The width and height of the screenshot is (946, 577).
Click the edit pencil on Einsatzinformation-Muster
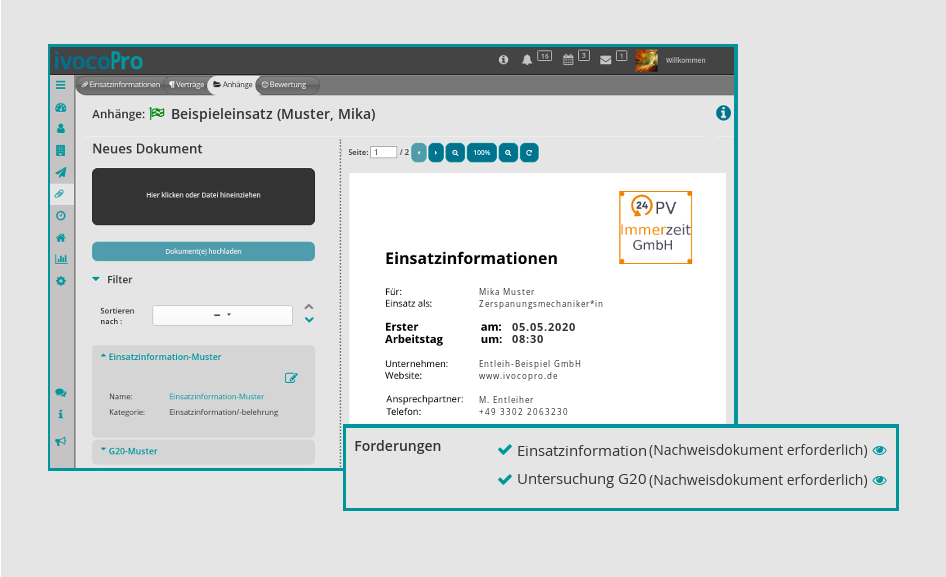coord(291,378)
